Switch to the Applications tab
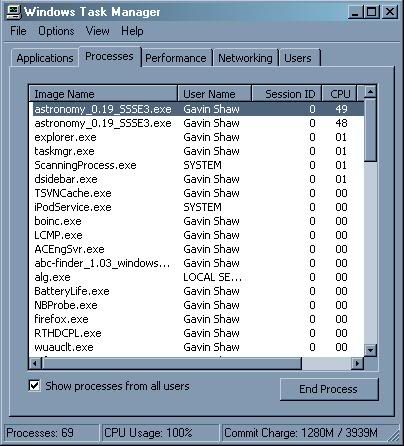Screen dimensions: 404x446 pos(45,58)
